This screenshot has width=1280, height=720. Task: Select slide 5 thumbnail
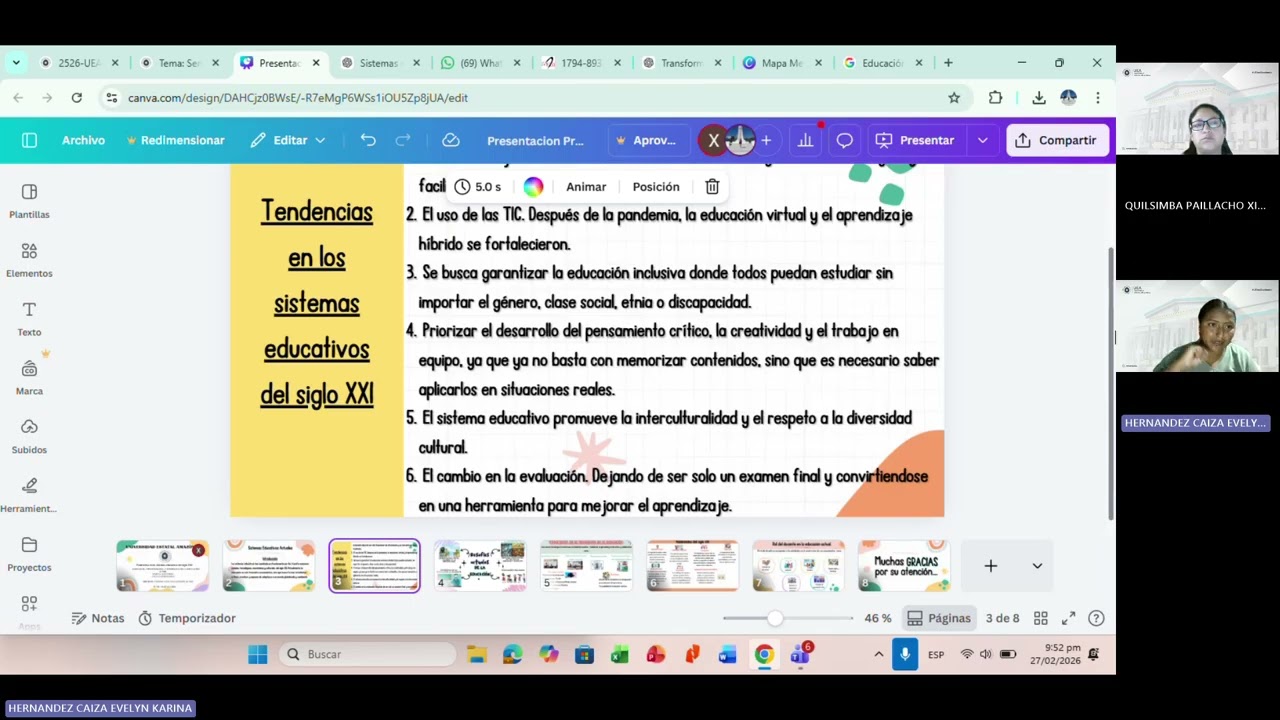click(586, 566)
